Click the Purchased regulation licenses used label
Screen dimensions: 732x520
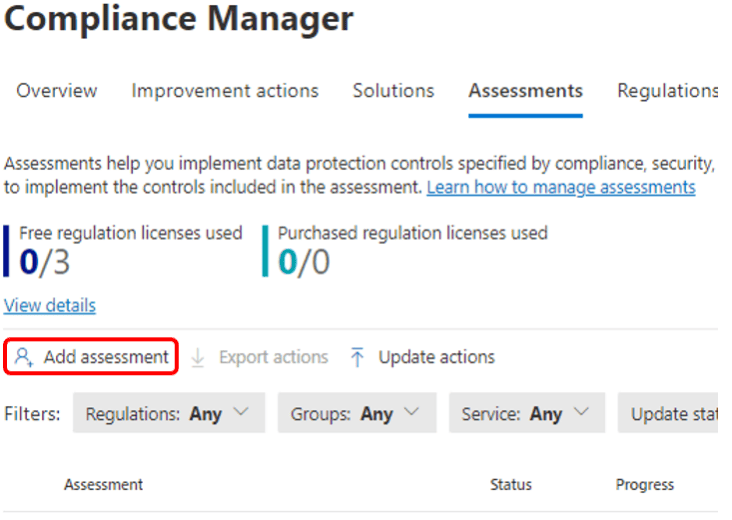(413, 233)
